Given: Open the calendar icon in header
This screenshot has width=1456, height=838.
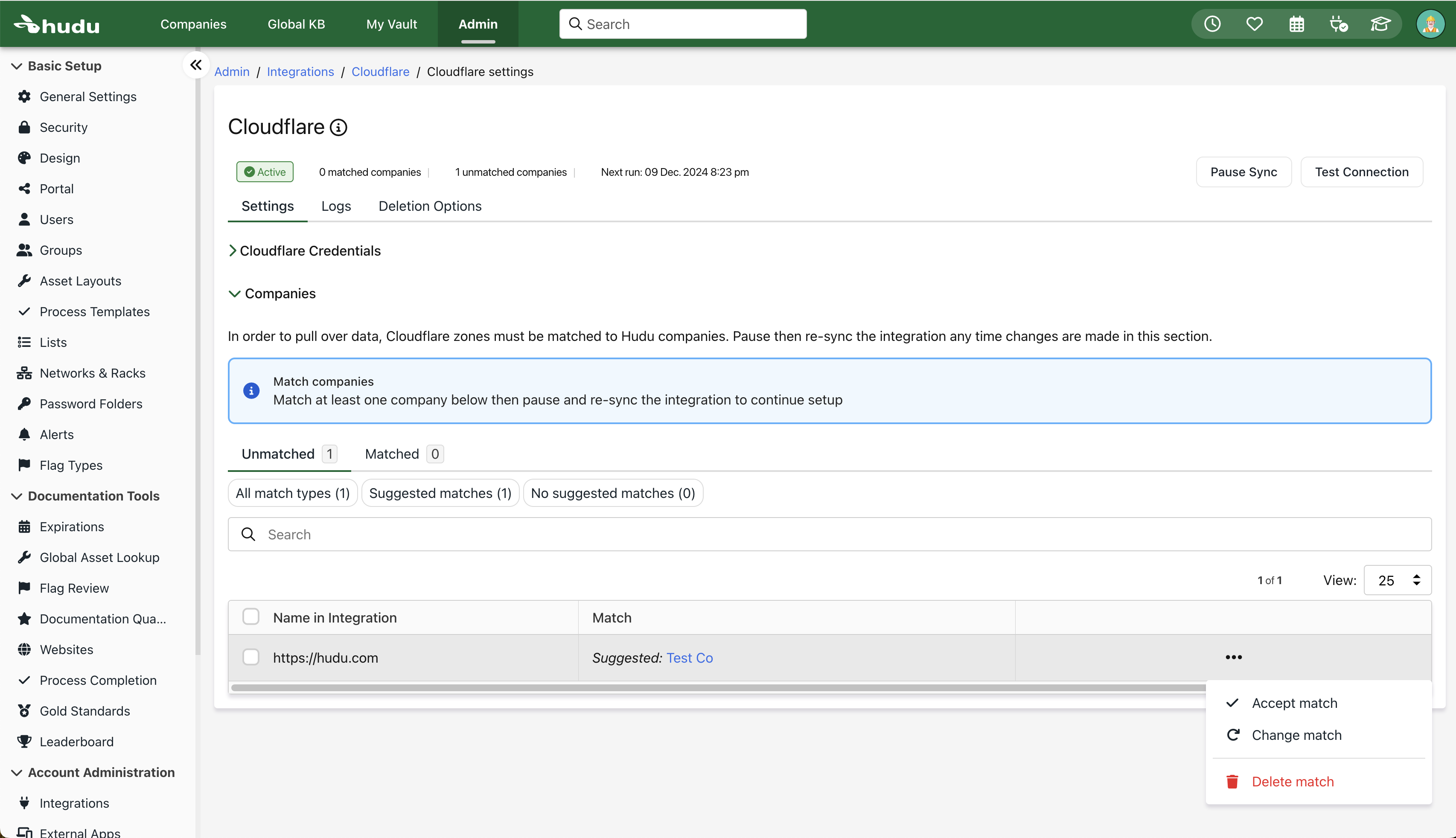Looking at the screenshot, I should (x=1296, y=24).
